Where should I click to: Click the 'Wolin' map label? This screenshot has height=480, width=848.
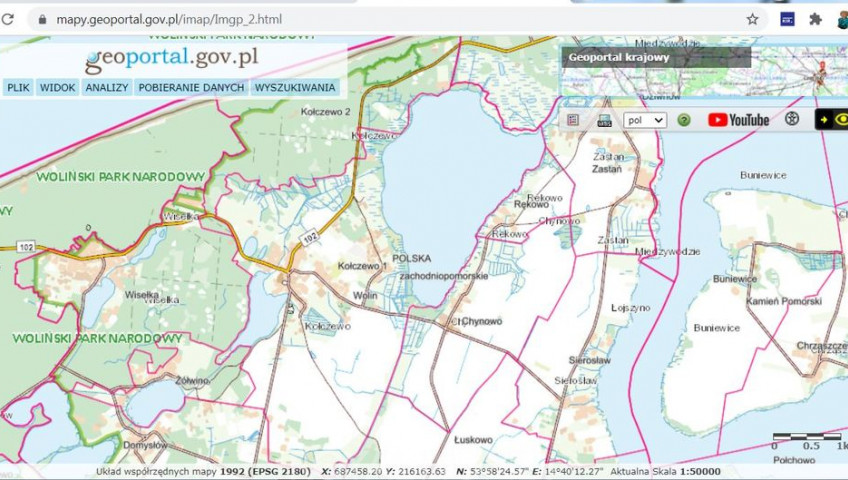coord(365,296)
